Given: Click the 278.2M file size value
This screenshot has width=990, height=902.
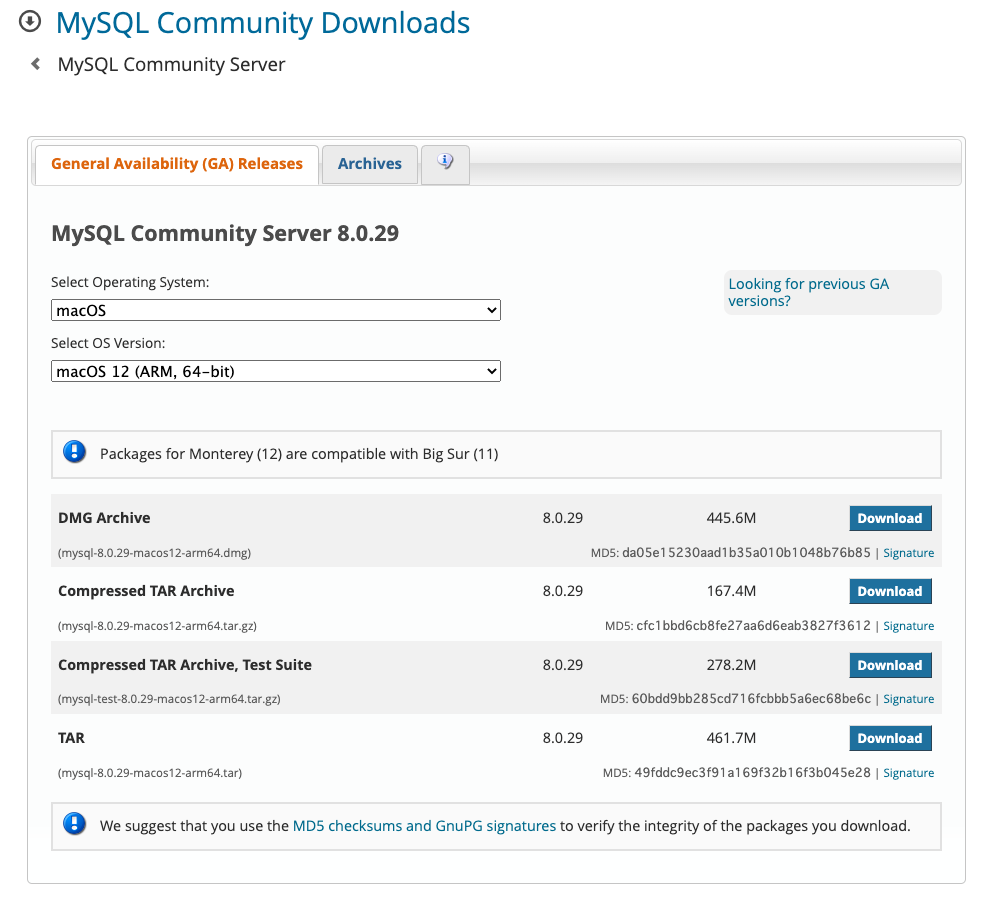Looking at the screenshot, I should (x=731, y=665).
